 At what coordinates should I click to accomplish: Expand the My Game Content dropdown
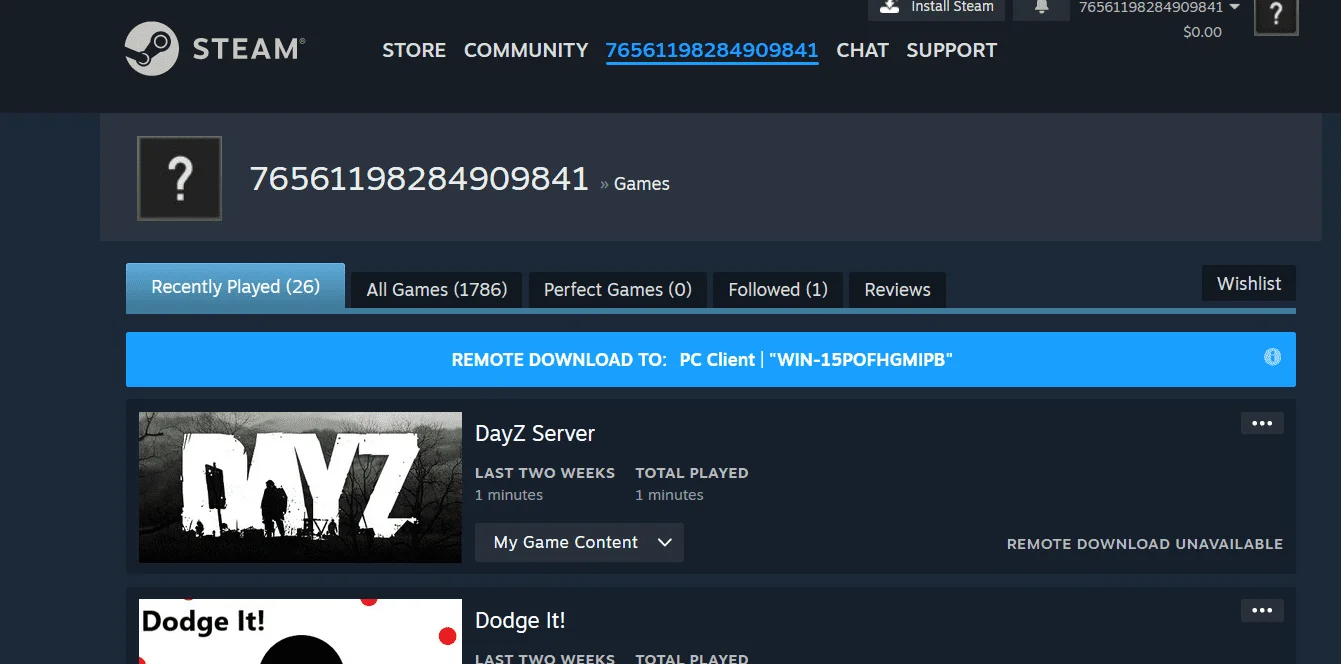tap(579, 542)
